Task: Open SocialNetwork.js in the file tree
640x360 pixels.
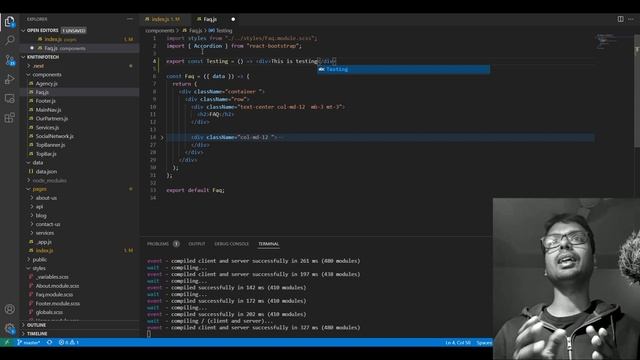Action: 54,136
